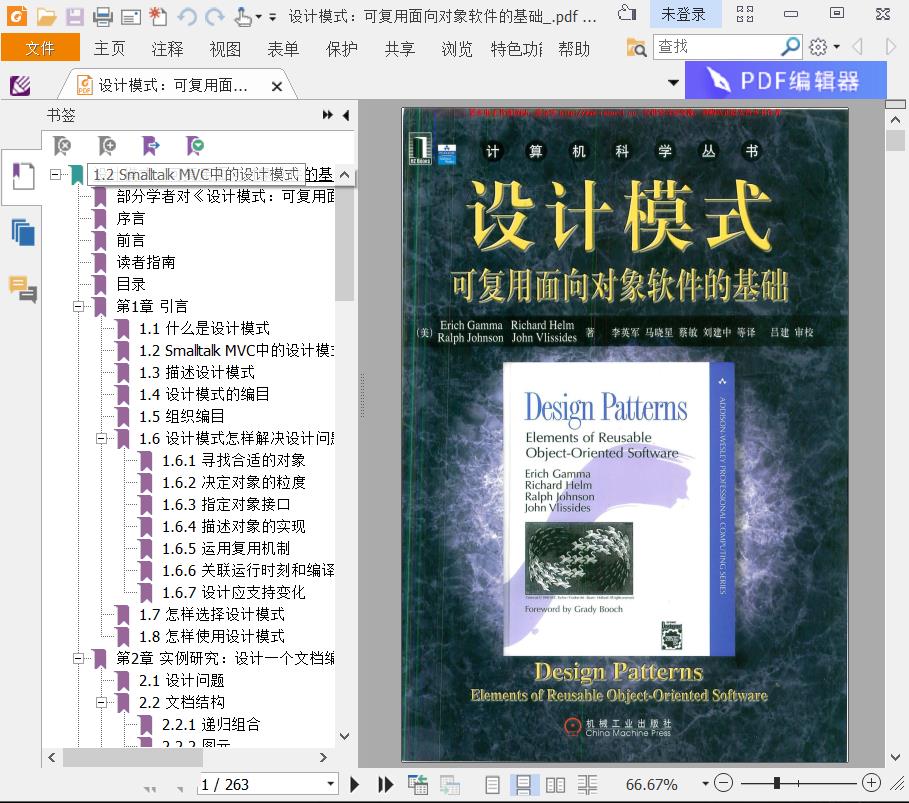Click the magnifier search icon
The width and height of the screenshot is (909, 803).
pyautogui.click(x=790, y=46)
